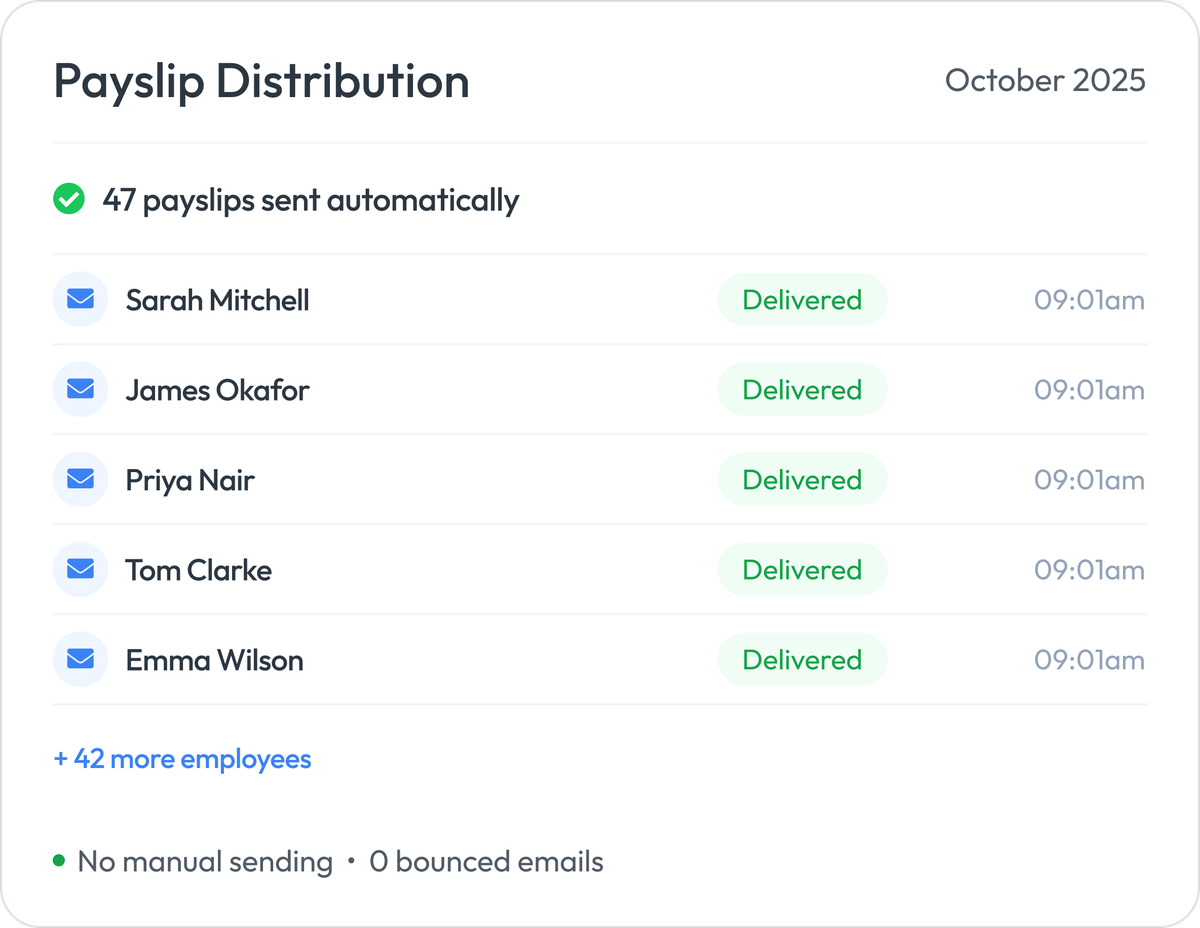Click Delivered badge for James Okafor
The height and width of the screenshot is (928, 1200).
(x=802, y=389)
